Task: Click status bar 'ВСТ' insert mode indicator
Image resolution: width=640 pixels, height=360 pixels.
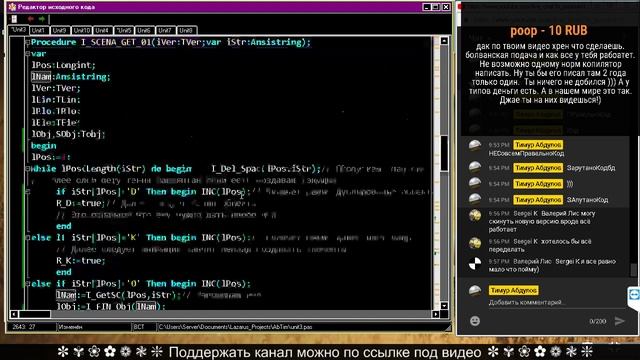Action: point(139,327)
